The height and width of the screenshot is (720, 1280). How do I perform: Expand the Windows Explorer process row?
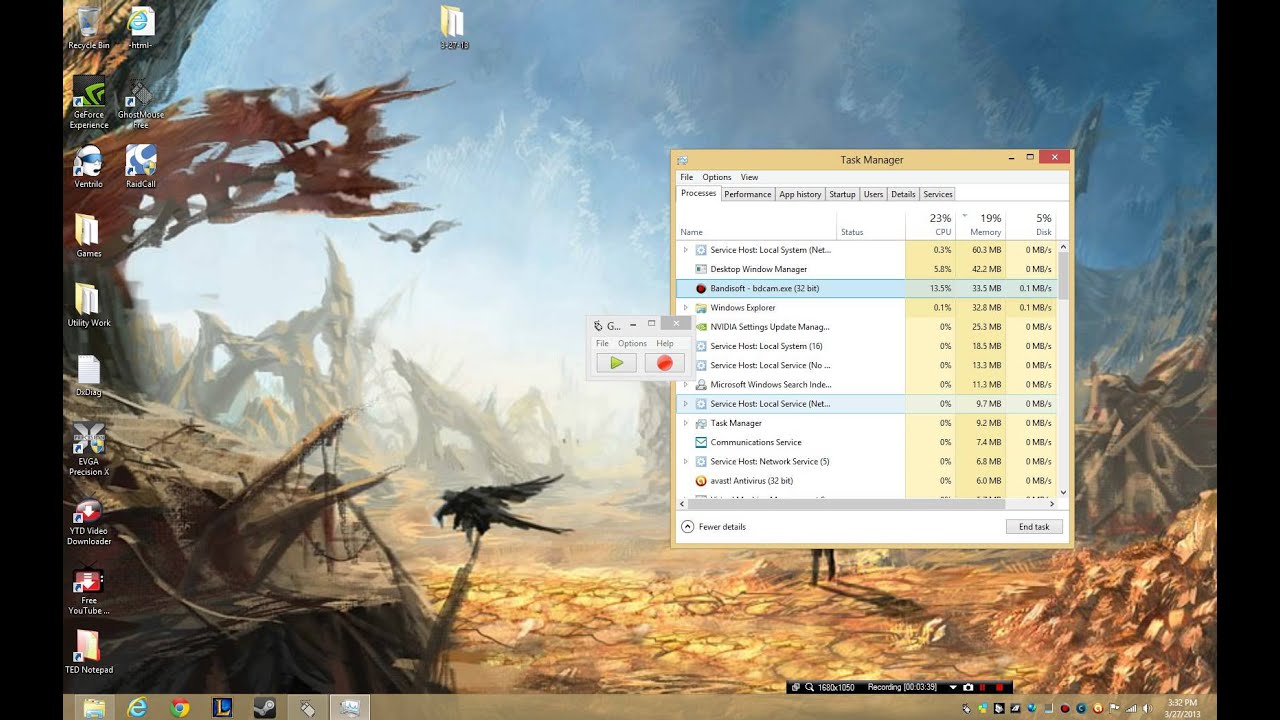685,308
